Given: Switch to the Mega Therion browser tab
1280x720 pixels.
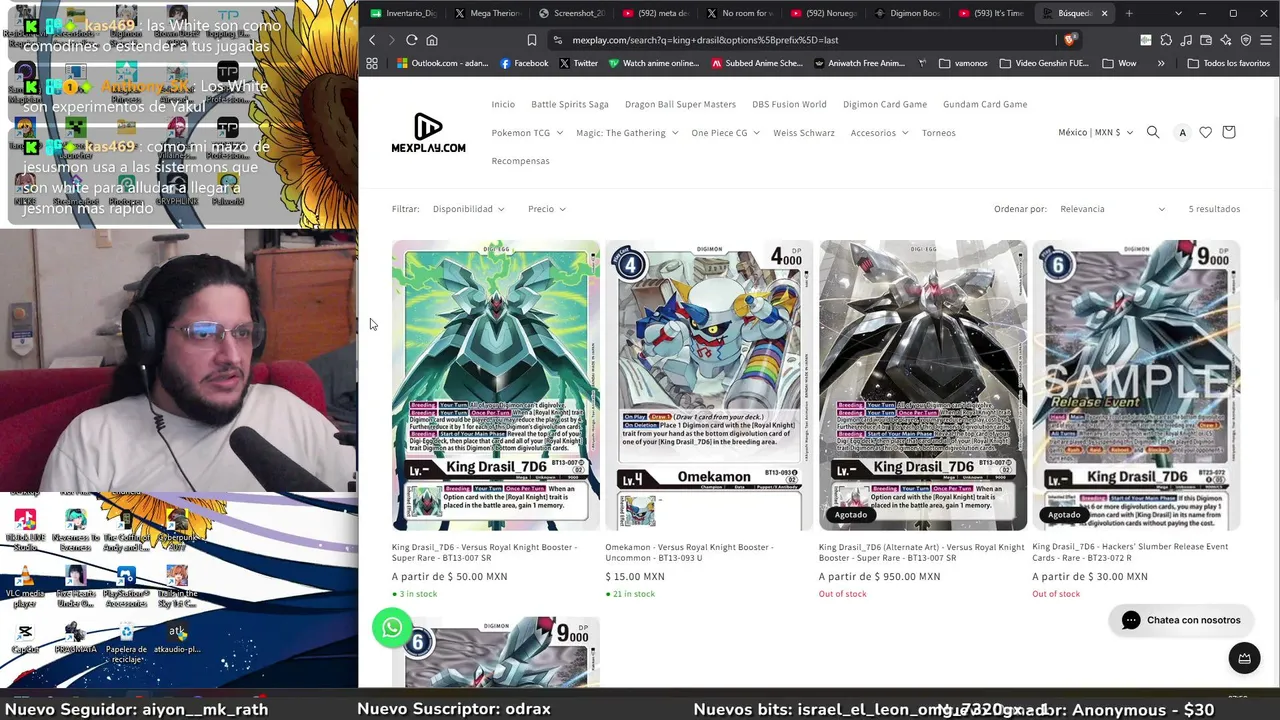Looking at the screenshot, I should [x=487, y=13].
